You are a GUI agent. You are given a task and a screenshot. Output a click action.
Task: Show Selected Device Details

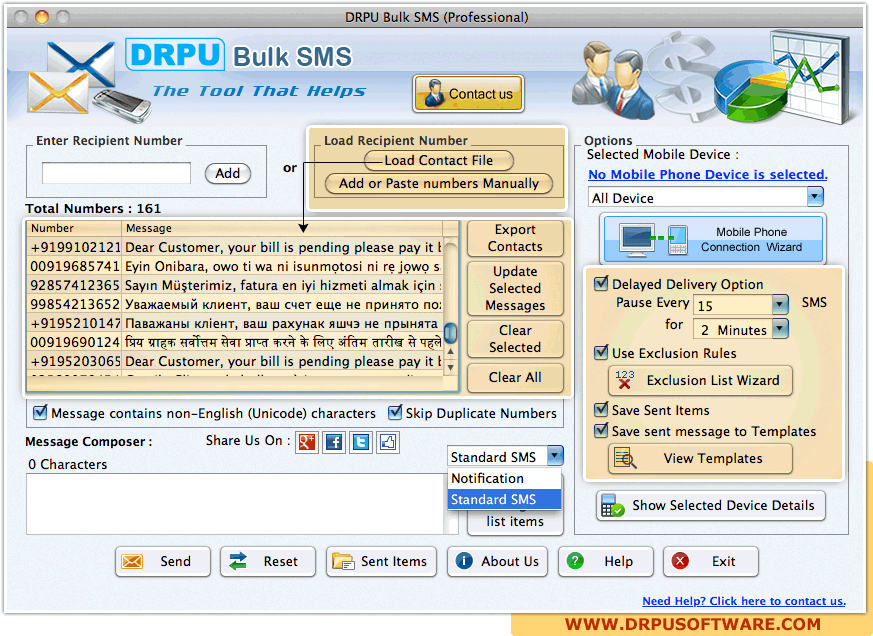[x=711, y=505]
